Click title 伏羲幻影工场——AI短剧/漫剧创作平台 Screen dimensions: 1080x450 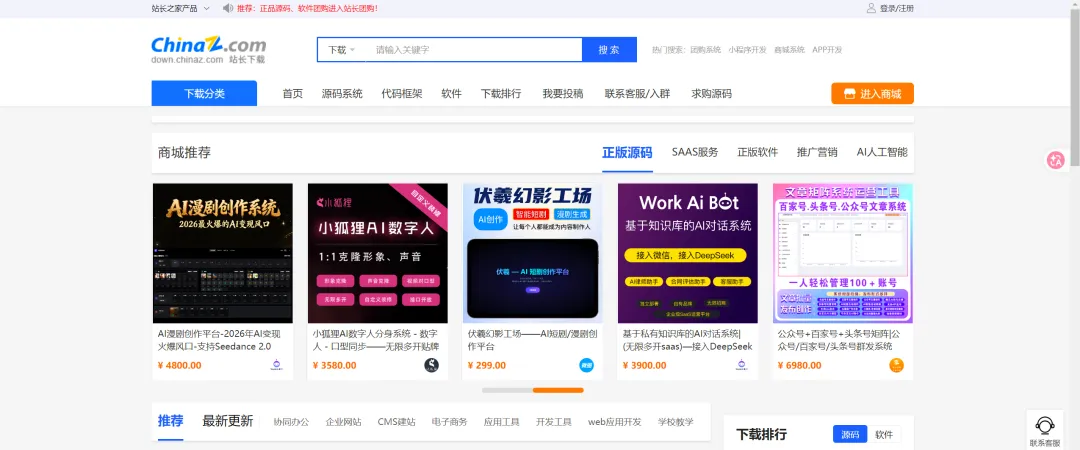pos(532,340)
